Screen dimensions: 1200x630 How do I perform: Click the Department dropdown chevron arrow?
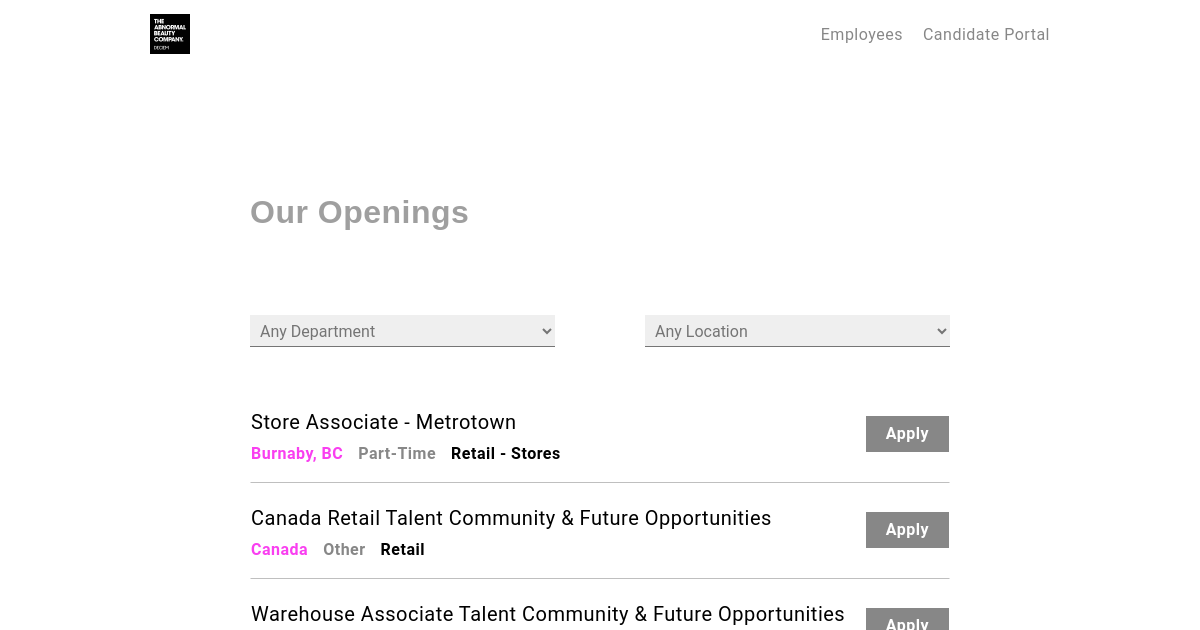[x=546, y=331]
